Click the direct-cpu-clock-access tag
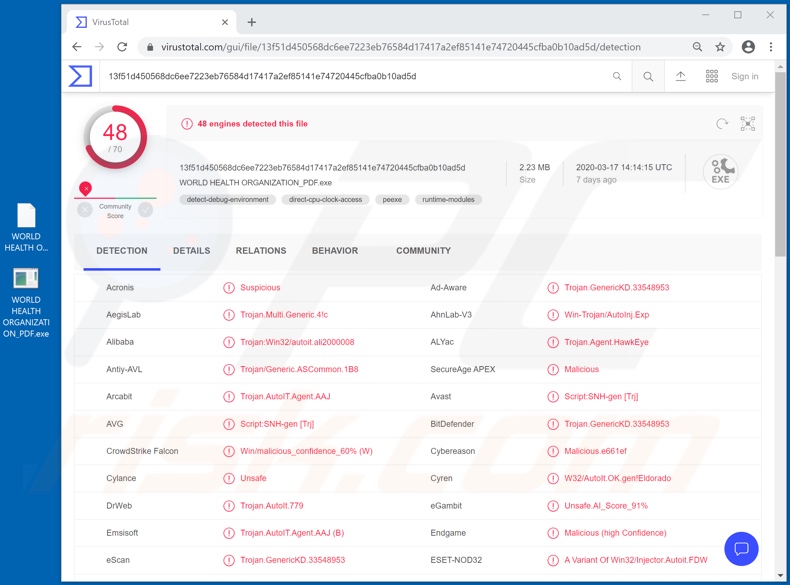This screenshot has height=585, width=790. (325, 200)
